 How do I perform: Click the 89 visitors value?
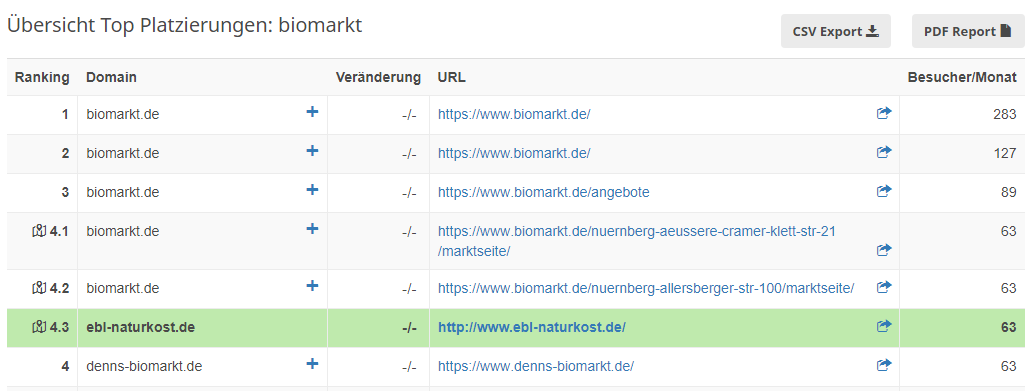pyautogui.click(x=1009, y=192)
